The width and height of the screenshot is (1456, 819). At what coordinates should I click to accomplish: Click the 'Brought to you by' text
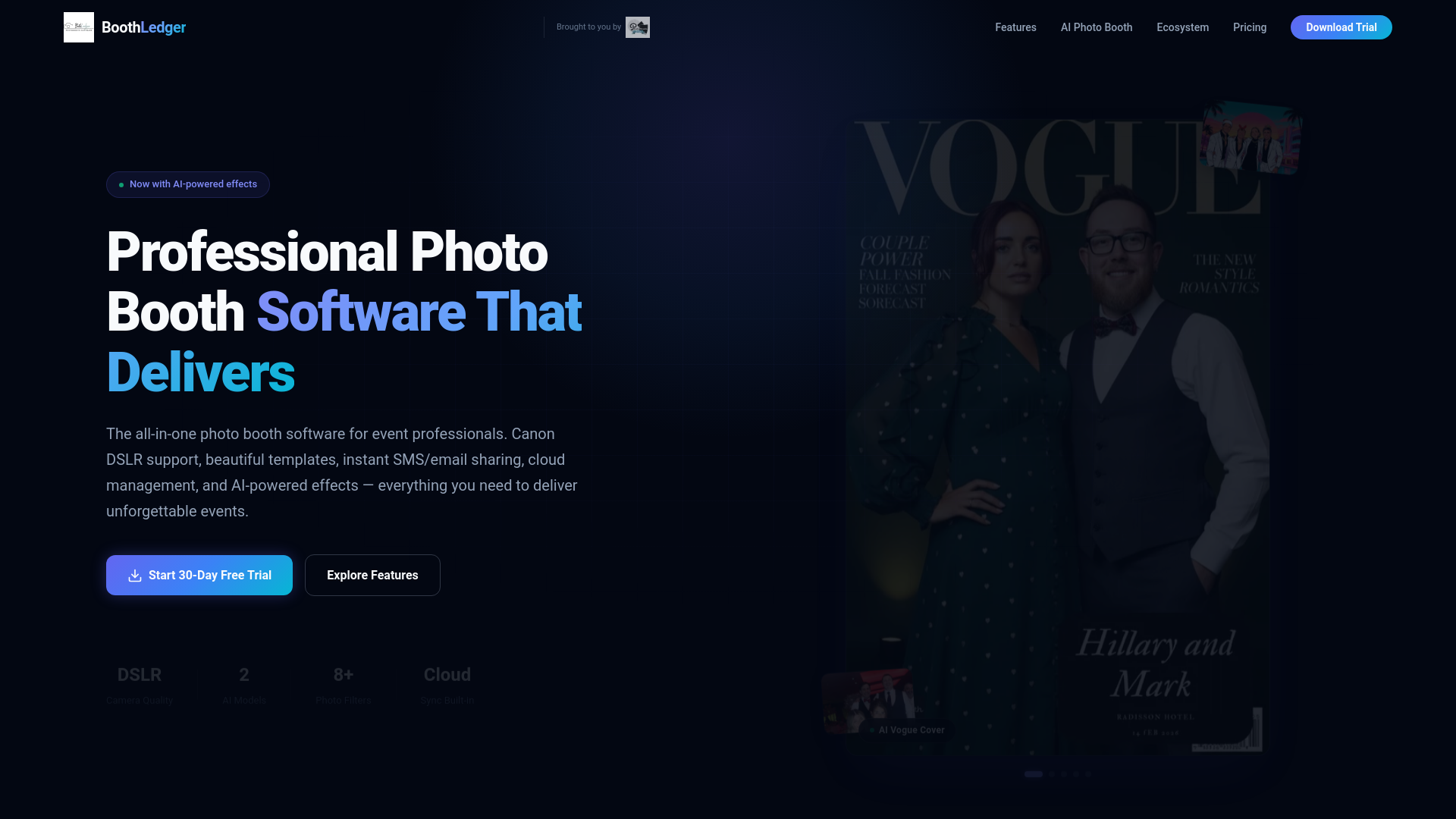point(588,27)
